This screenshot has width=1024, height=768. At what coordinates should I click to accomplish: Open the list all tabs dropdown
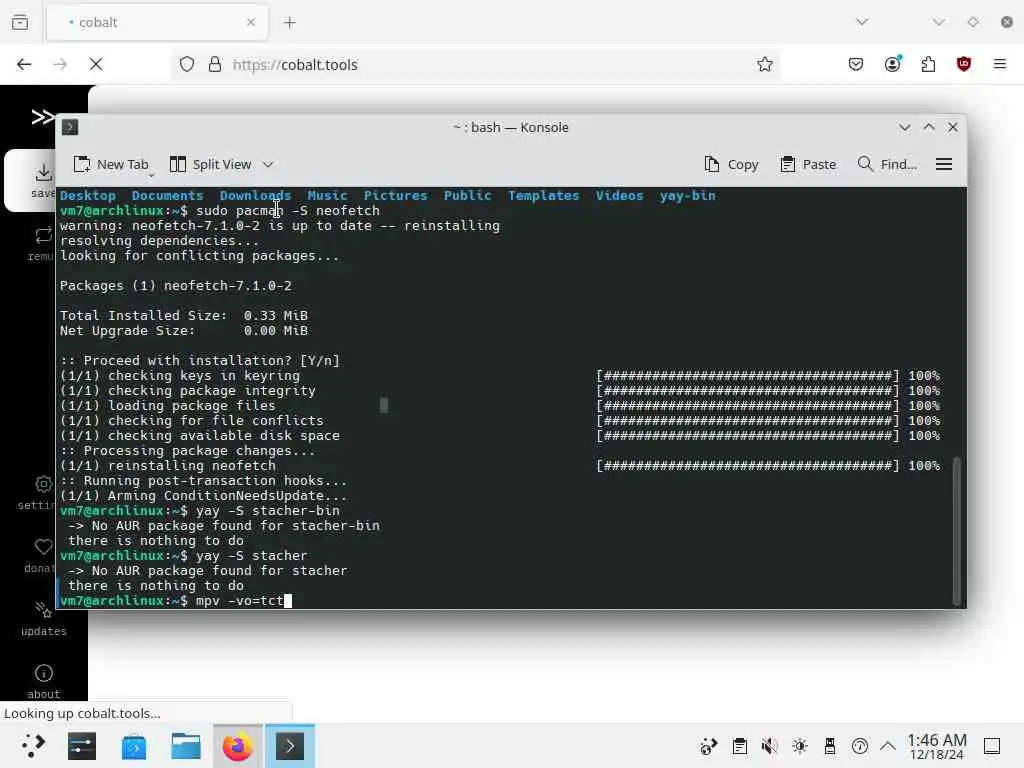[862, 22]
